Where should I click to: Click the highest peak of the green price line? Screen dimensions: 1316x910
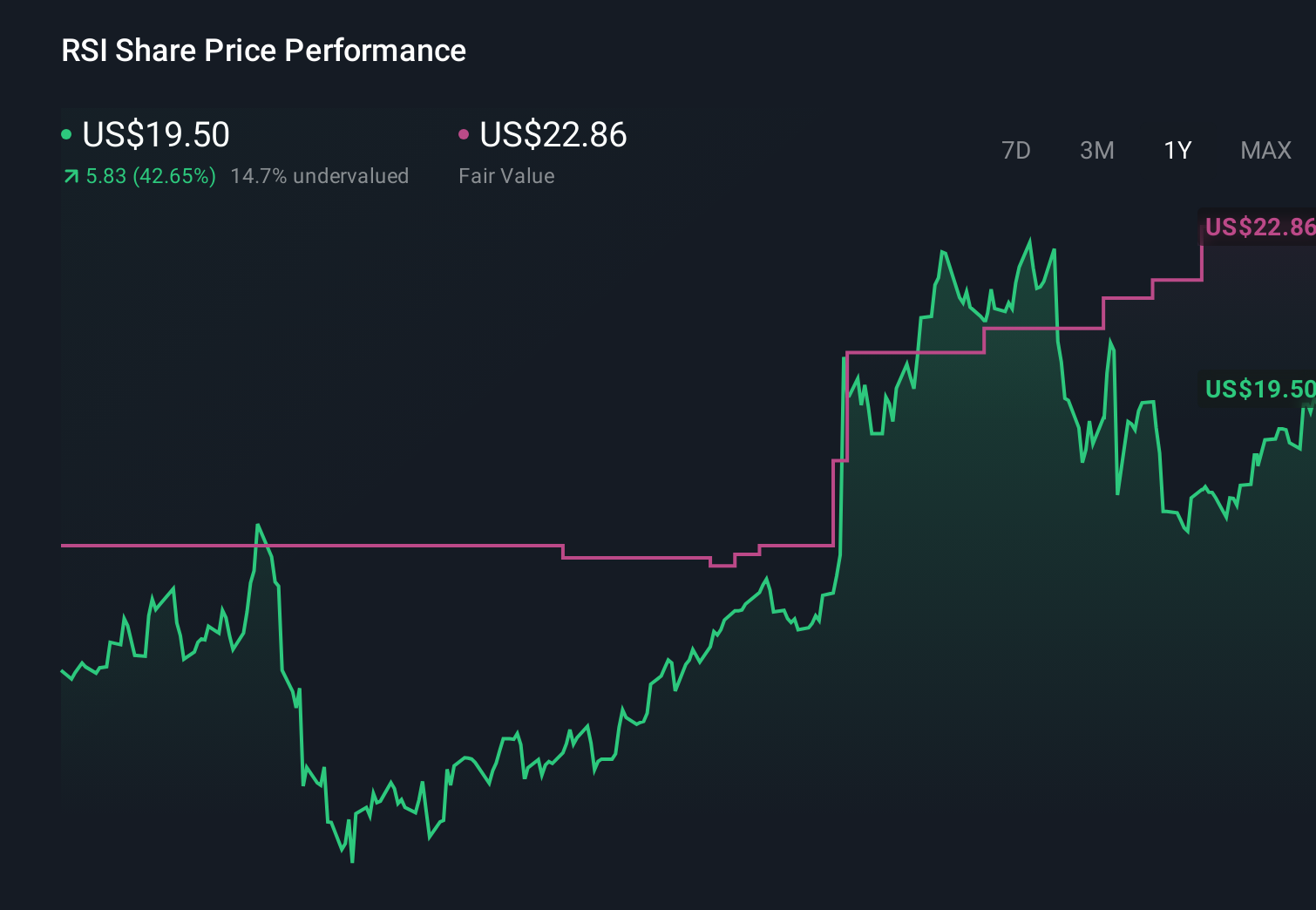1029,238
